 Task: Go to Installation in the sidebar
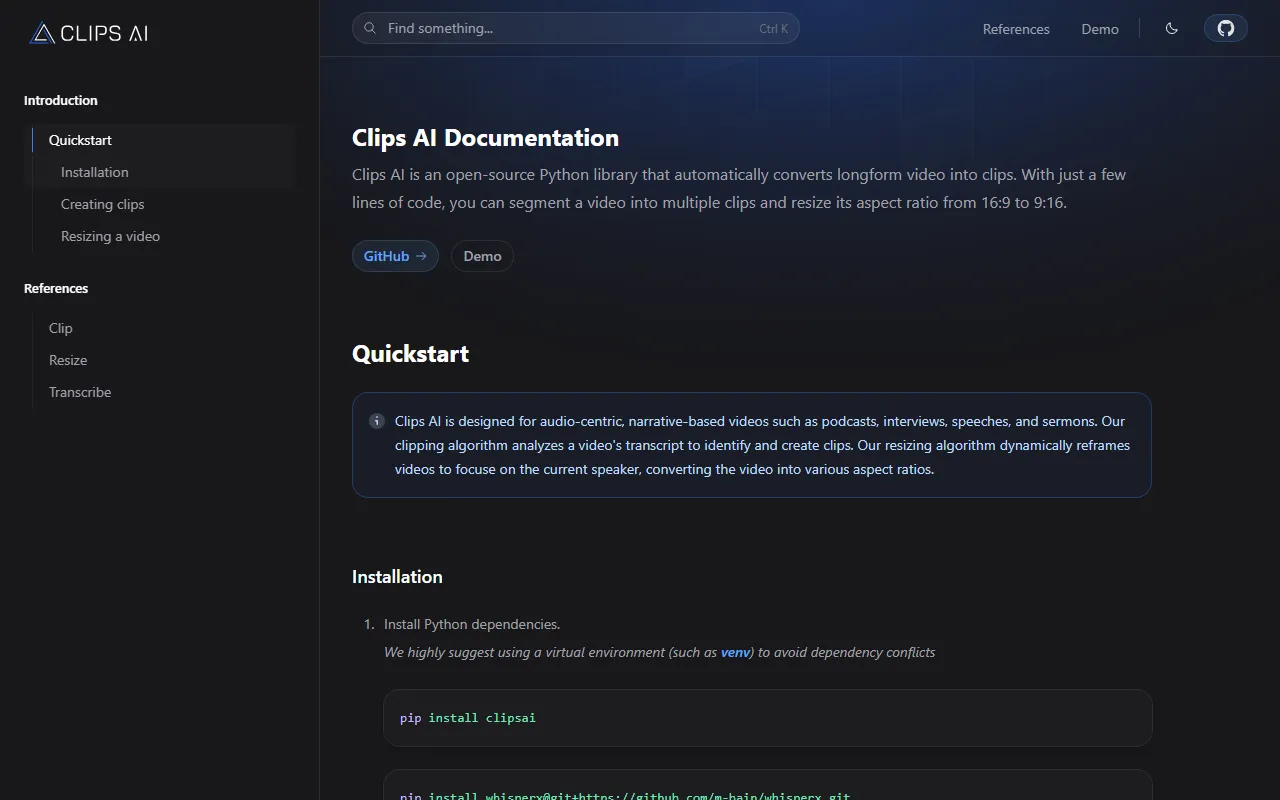pyautogui.click(x=95, y=172)
